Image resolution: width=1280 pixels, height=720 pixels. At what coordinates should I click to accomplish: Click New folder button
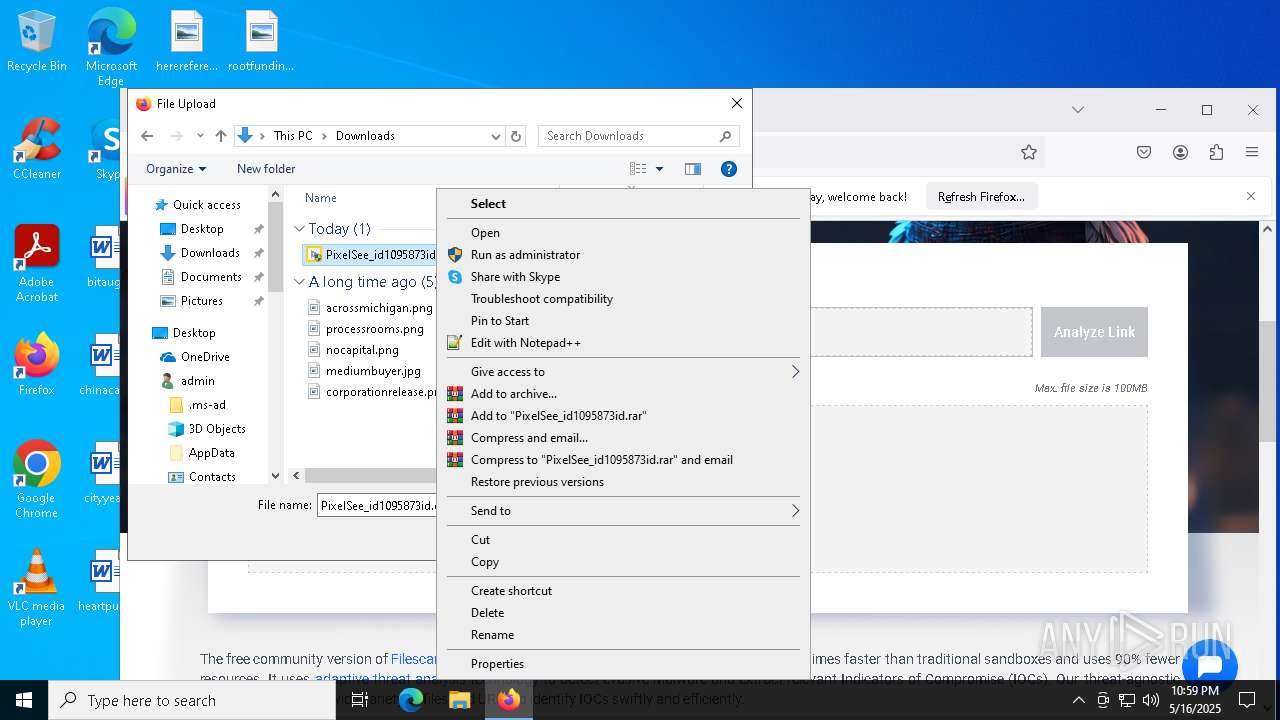pos(266,169)
